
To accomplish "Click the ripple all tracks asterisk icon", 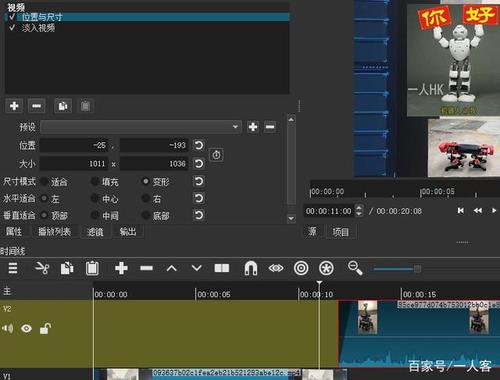I will coord(326,268).
